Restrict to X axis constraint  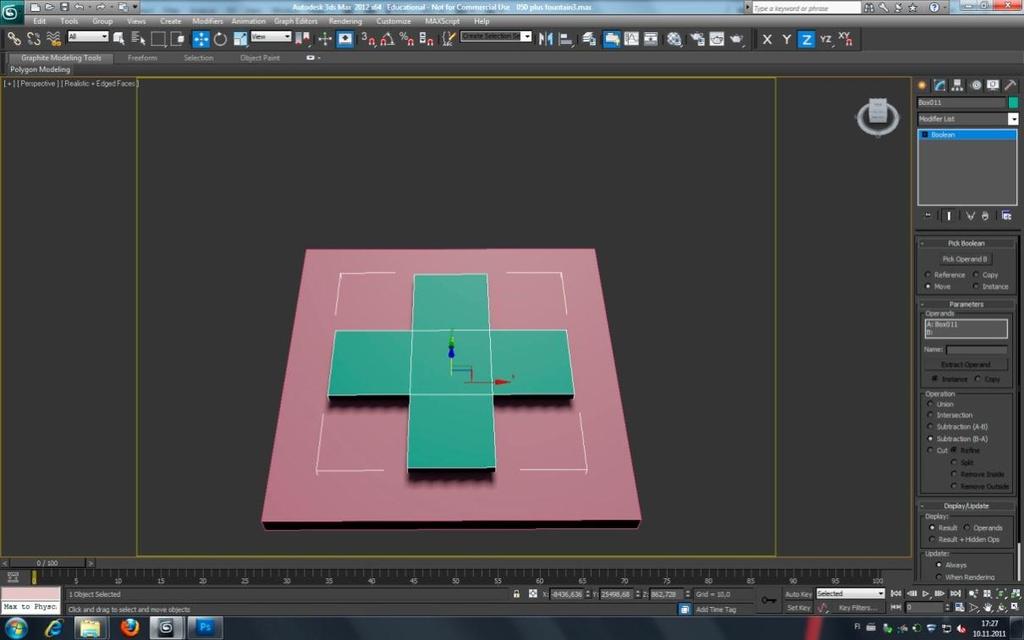point(767,39)
